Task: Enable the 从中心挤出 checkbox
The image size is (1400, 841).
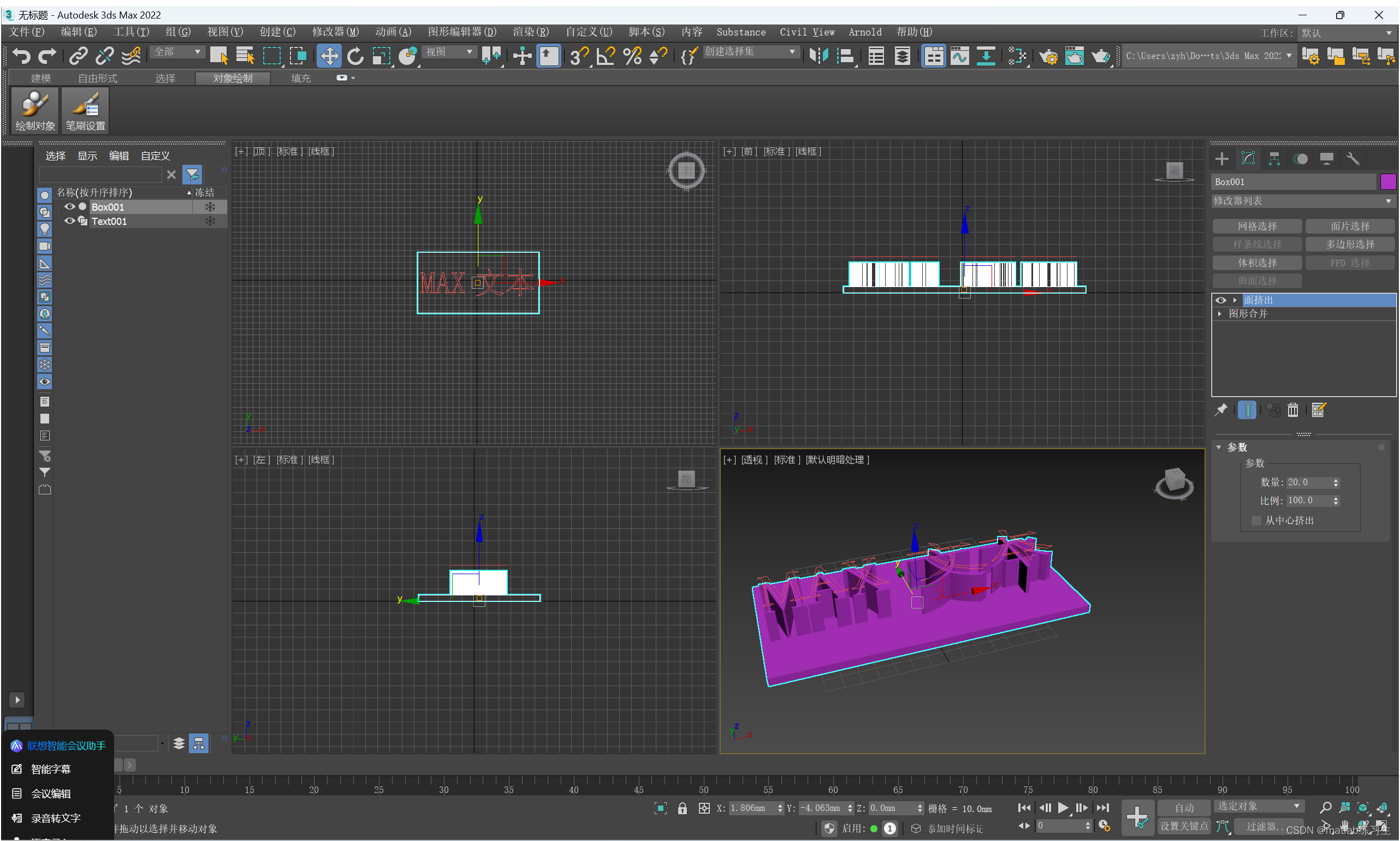Action: click(x=1256, y=520)
